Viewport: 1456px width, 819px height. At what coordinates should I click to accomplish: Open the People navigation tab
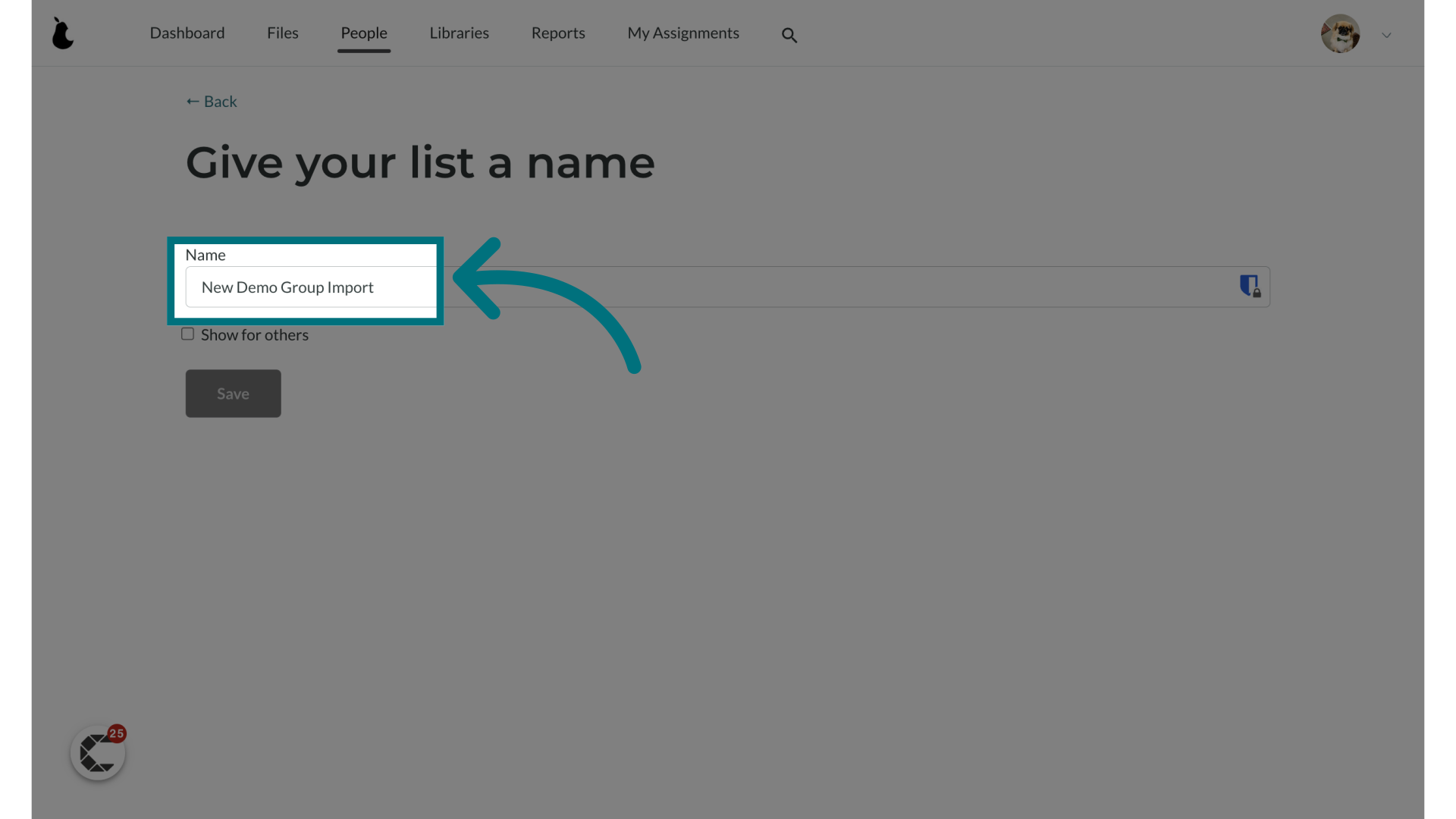(364, 33)
